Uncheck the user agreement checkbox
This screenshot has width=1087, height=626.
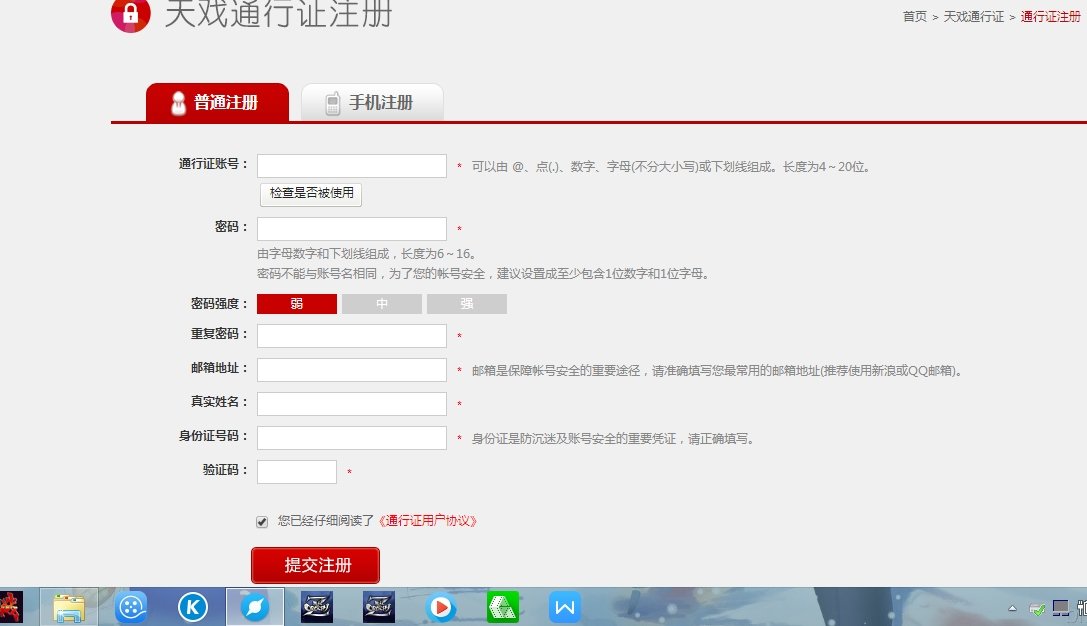point(260,519)
